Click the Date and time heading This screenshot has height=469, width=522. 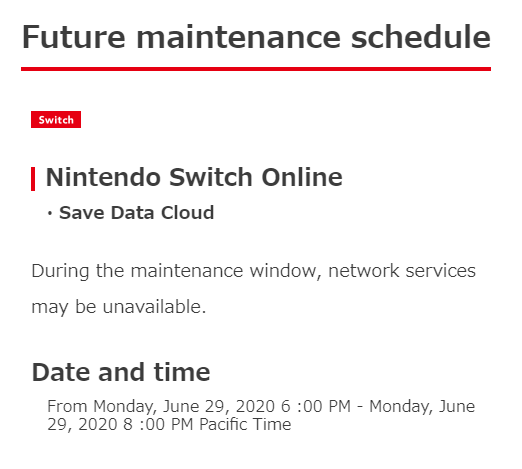(x=121, y=372)
